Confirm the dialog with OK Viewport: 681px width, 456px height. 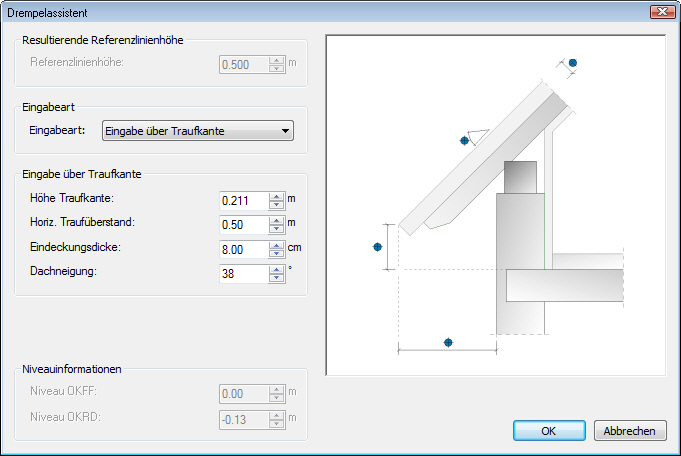click(x=549, y=431)
